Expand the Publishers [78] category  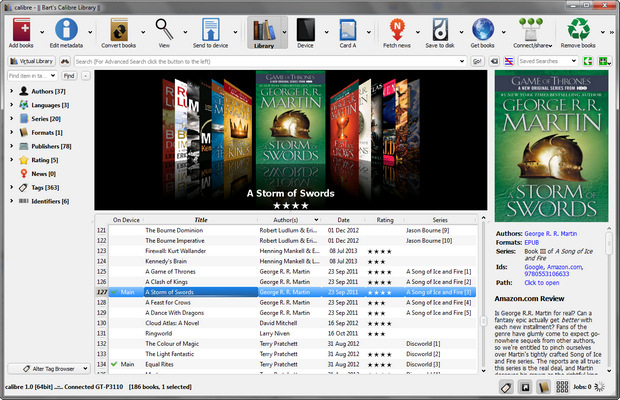[11, 146]
